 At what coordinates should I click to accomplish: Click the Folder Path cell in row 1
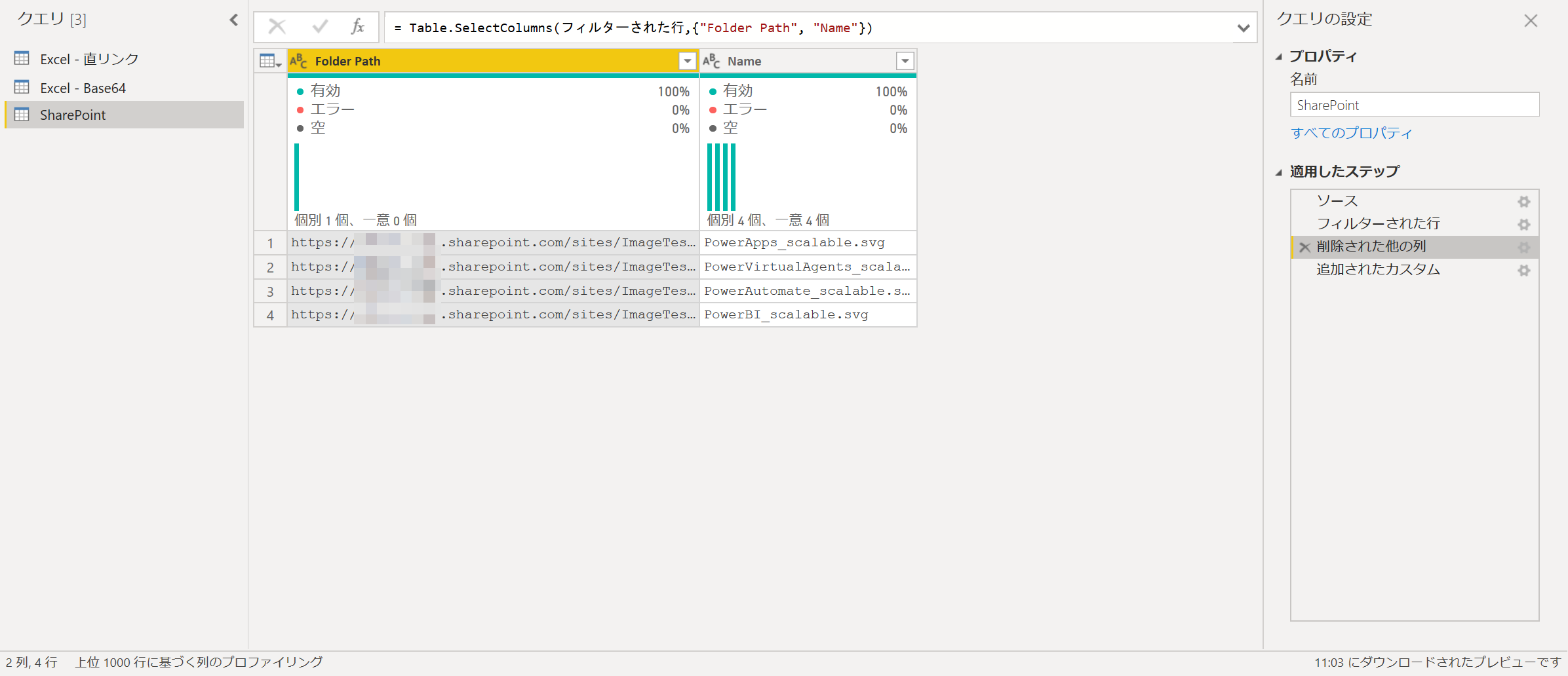(493, 243)
